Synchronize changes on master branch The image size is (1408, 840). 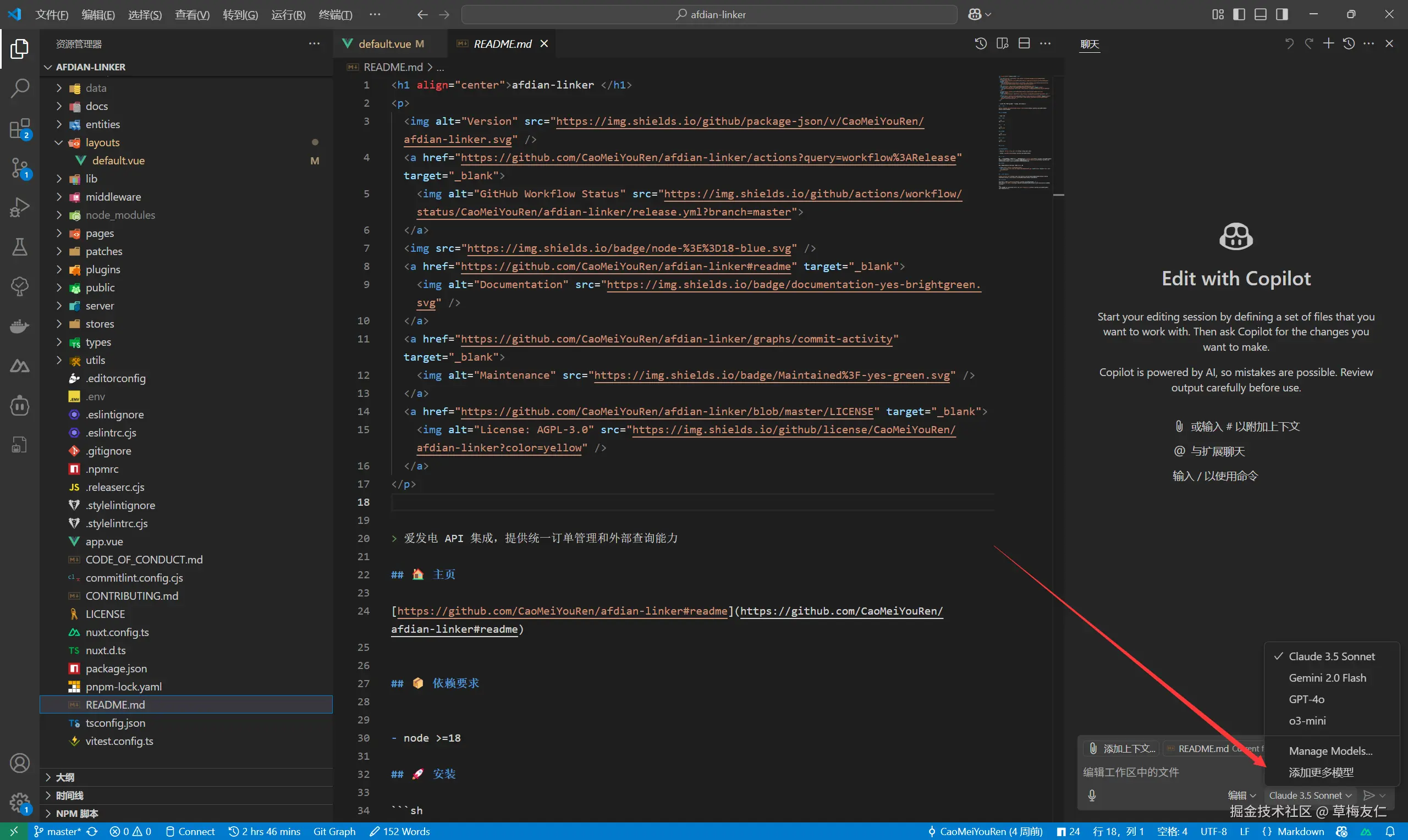pos(92,832)
